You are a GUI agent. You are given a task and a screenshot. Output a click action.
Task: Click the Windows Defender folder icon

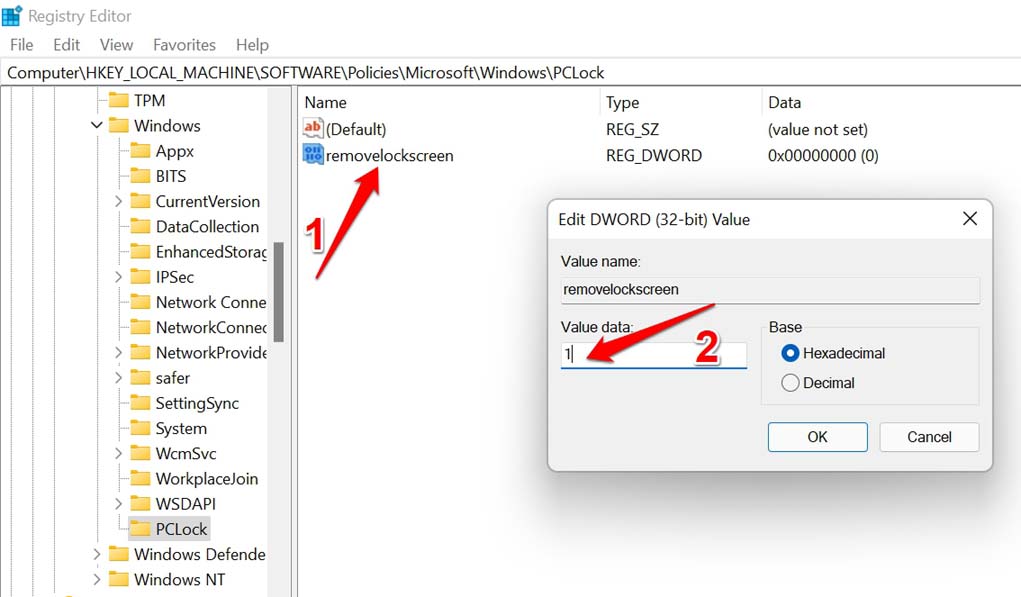tap(119, 554)
